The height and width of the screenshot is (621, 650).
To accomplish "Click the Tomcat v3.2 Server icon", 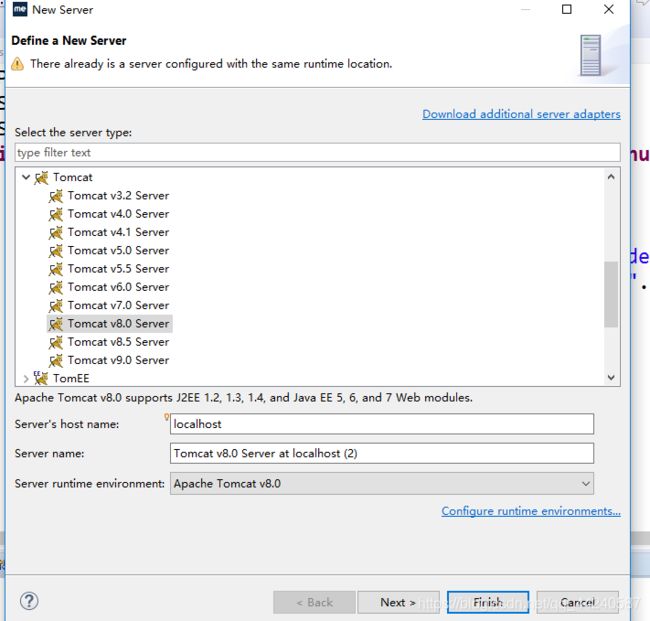I will click(x=56, y=196).
